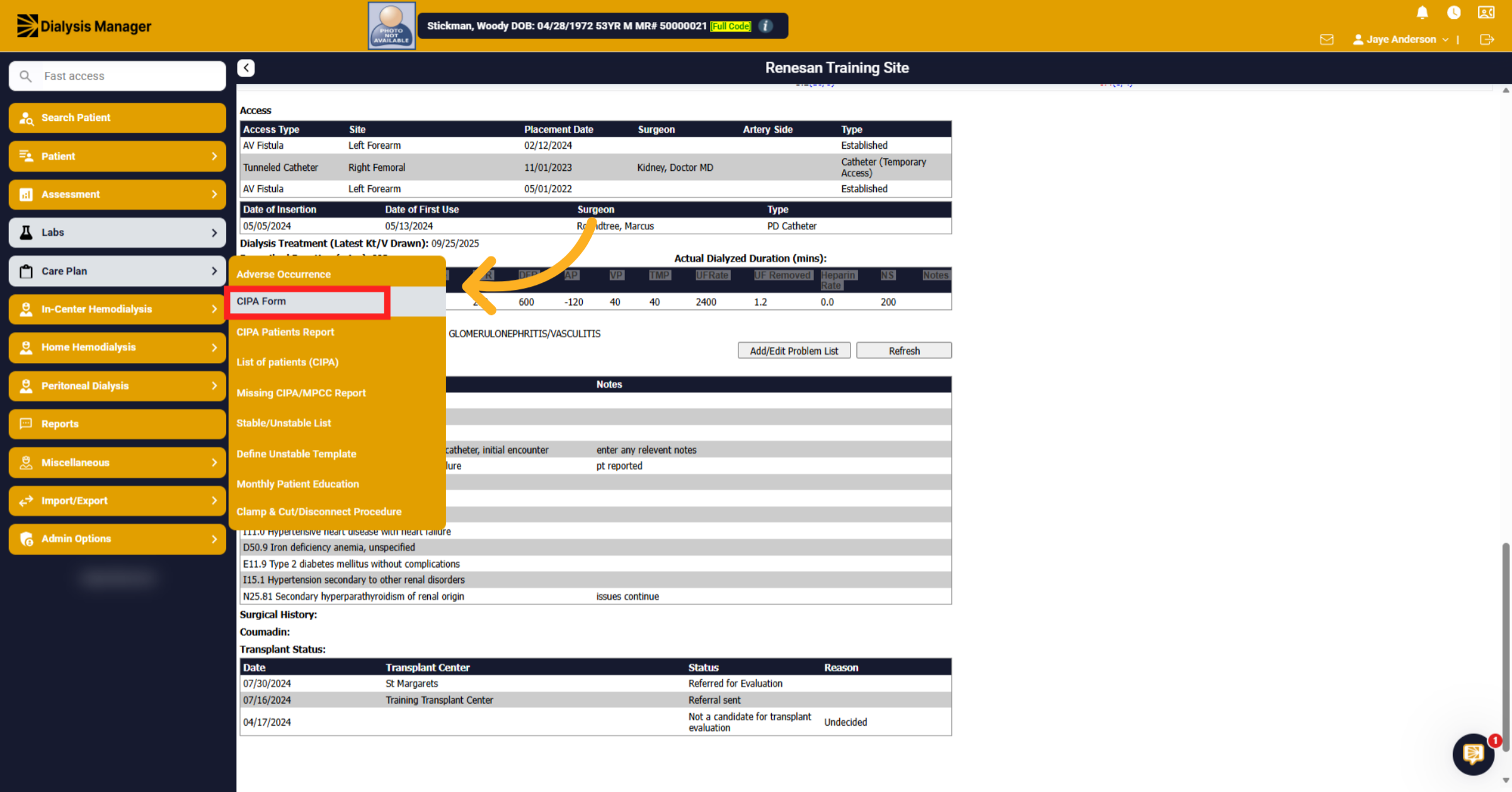Image resolution: width=1512 pixels, height=792 pixels.
Task: Click the Fast access search magnifier
Action: pos(25,76)
